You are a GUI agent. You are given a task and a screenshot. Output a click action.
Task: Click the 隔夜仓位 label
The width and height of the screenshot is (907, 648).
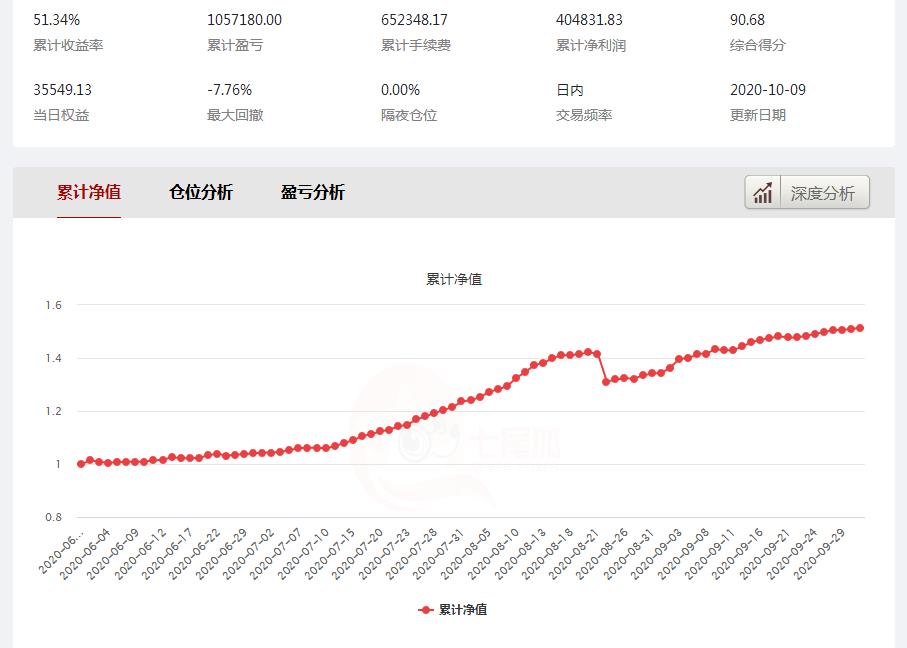(408, 115)
